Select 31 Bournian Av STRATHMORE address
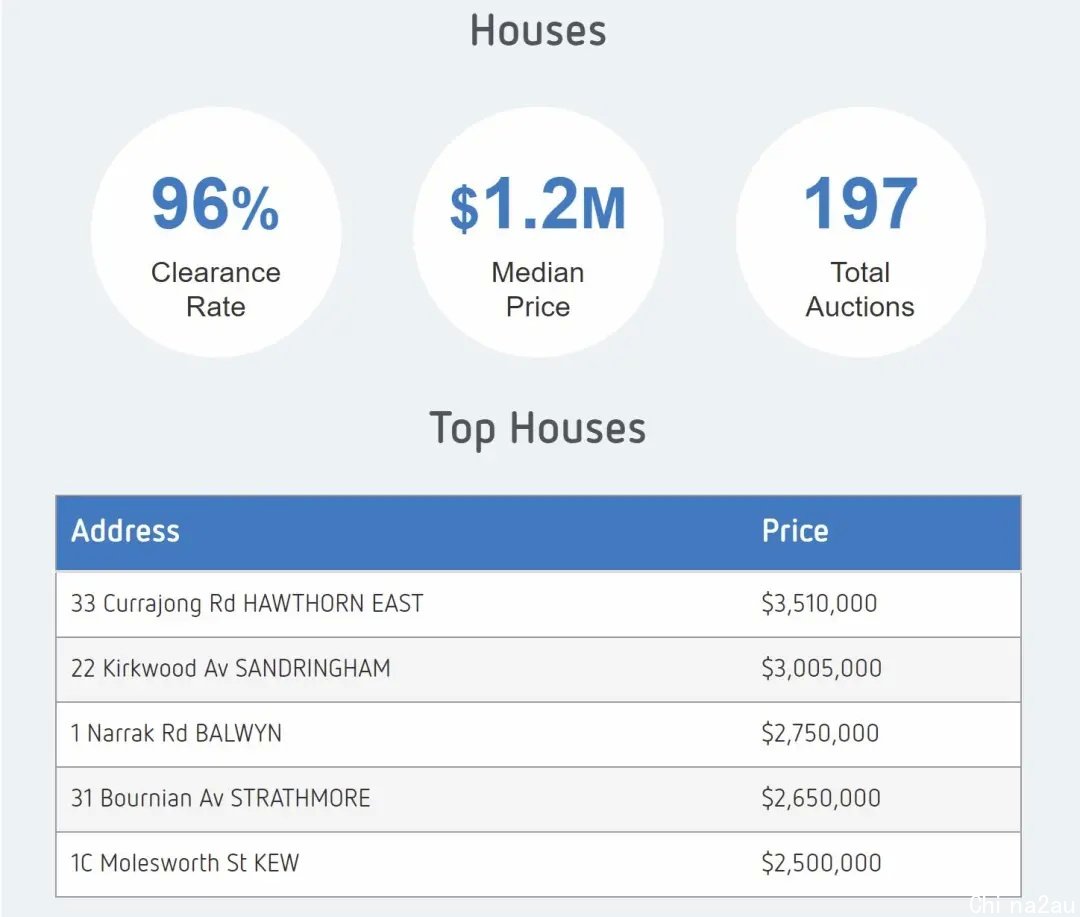 tap(220, 798)
